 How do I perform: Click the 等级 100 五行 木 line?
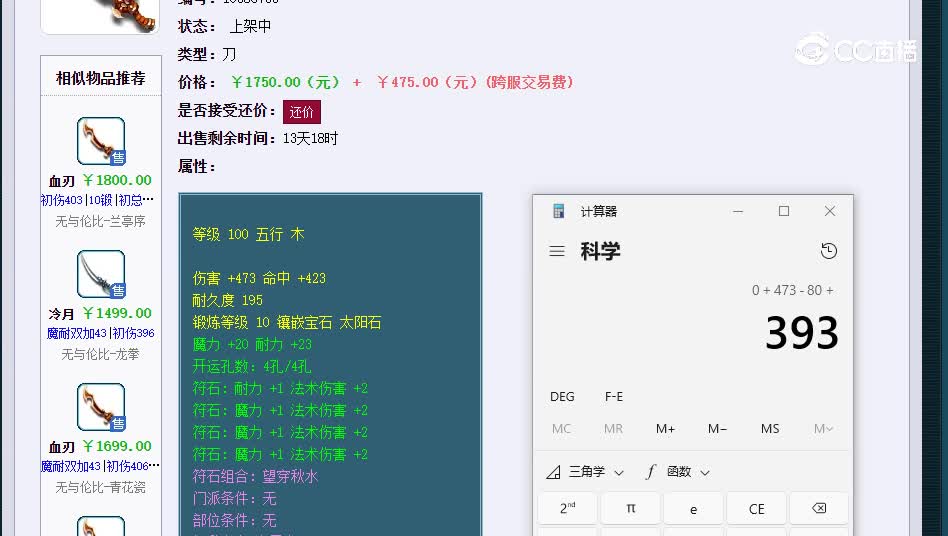pos(248,234)
